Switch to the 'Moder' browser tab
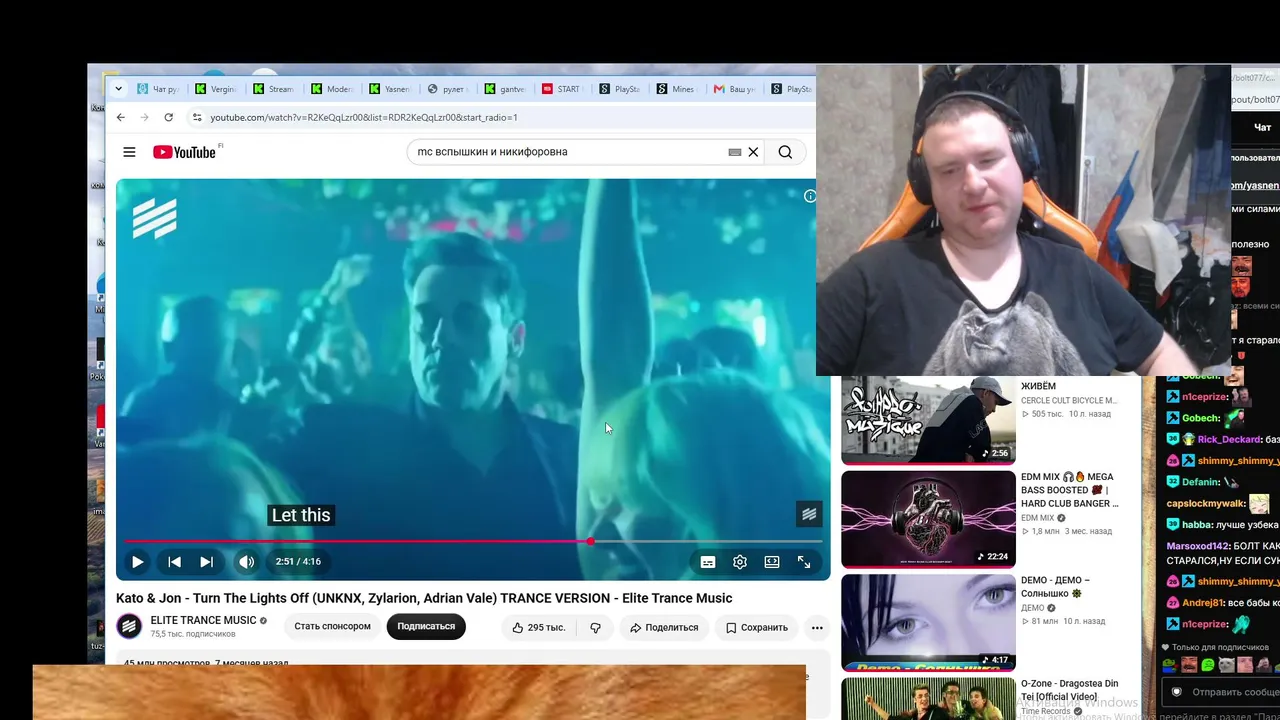The image size is (1280, 720). point(332,89)
